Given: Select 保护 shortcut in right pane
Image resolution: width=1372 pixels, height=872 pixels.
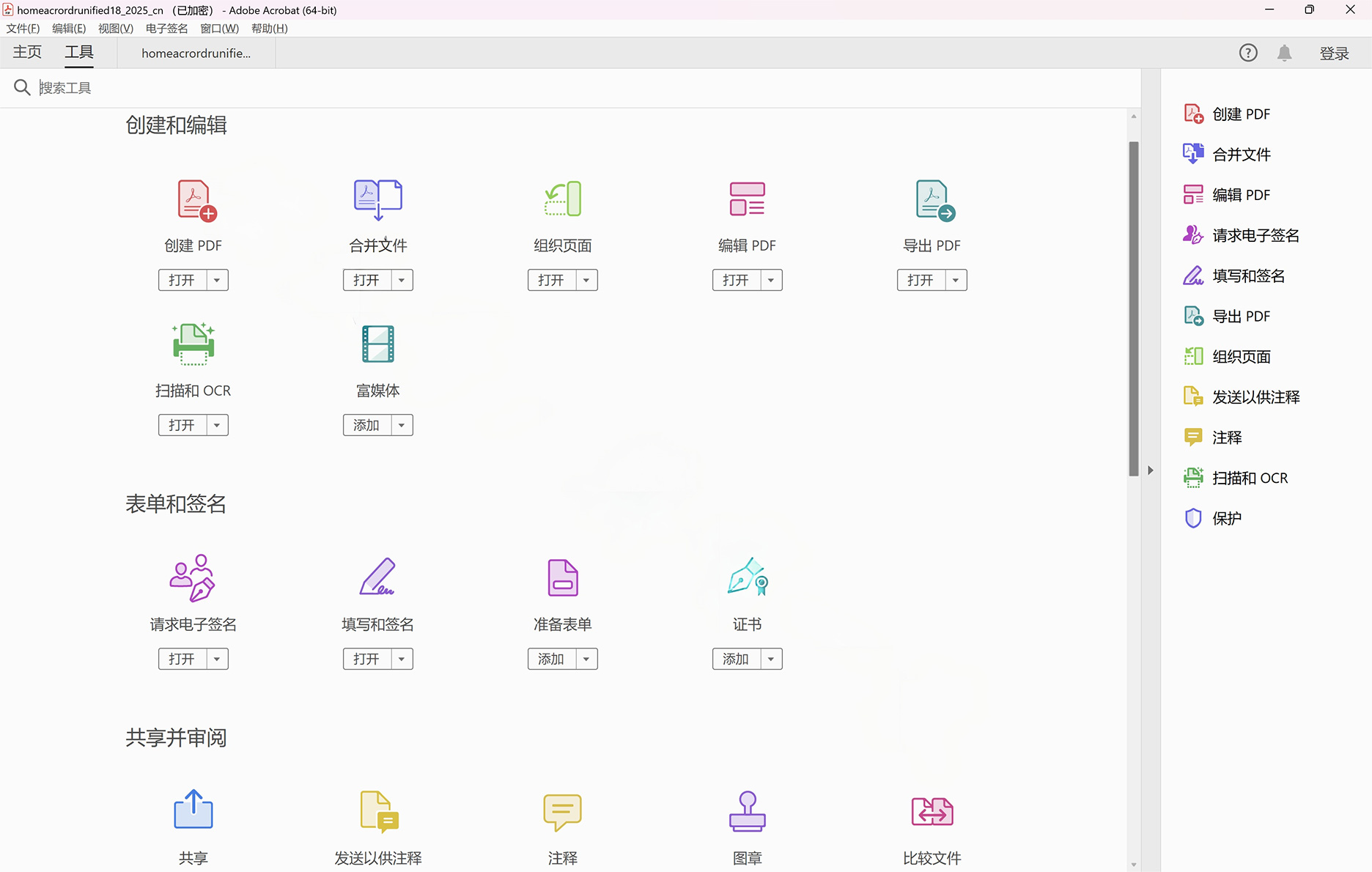Looking at the screenshot, I should coord(1213,518).
